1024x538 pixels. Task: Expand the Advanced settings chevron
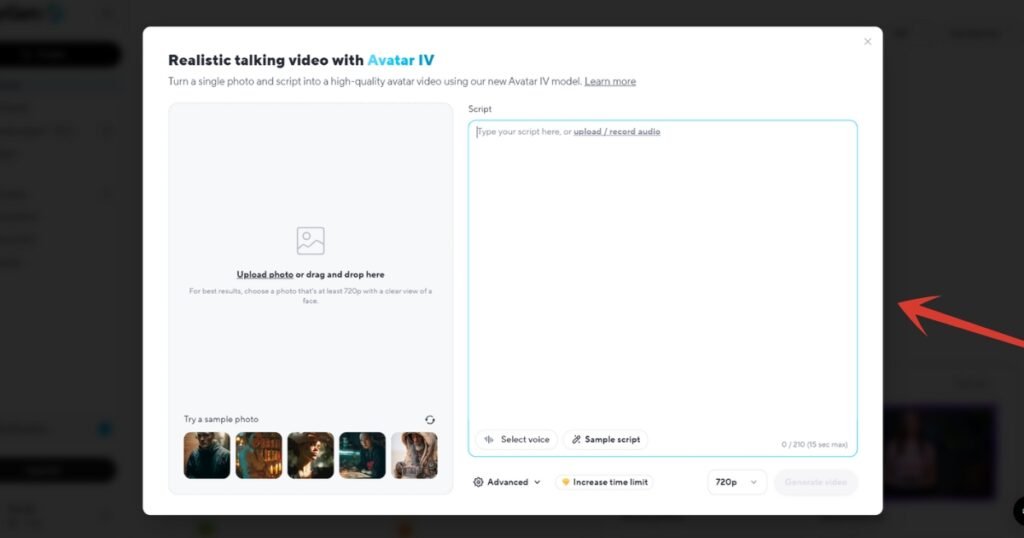pyautogui.click(x=537, y=482)
